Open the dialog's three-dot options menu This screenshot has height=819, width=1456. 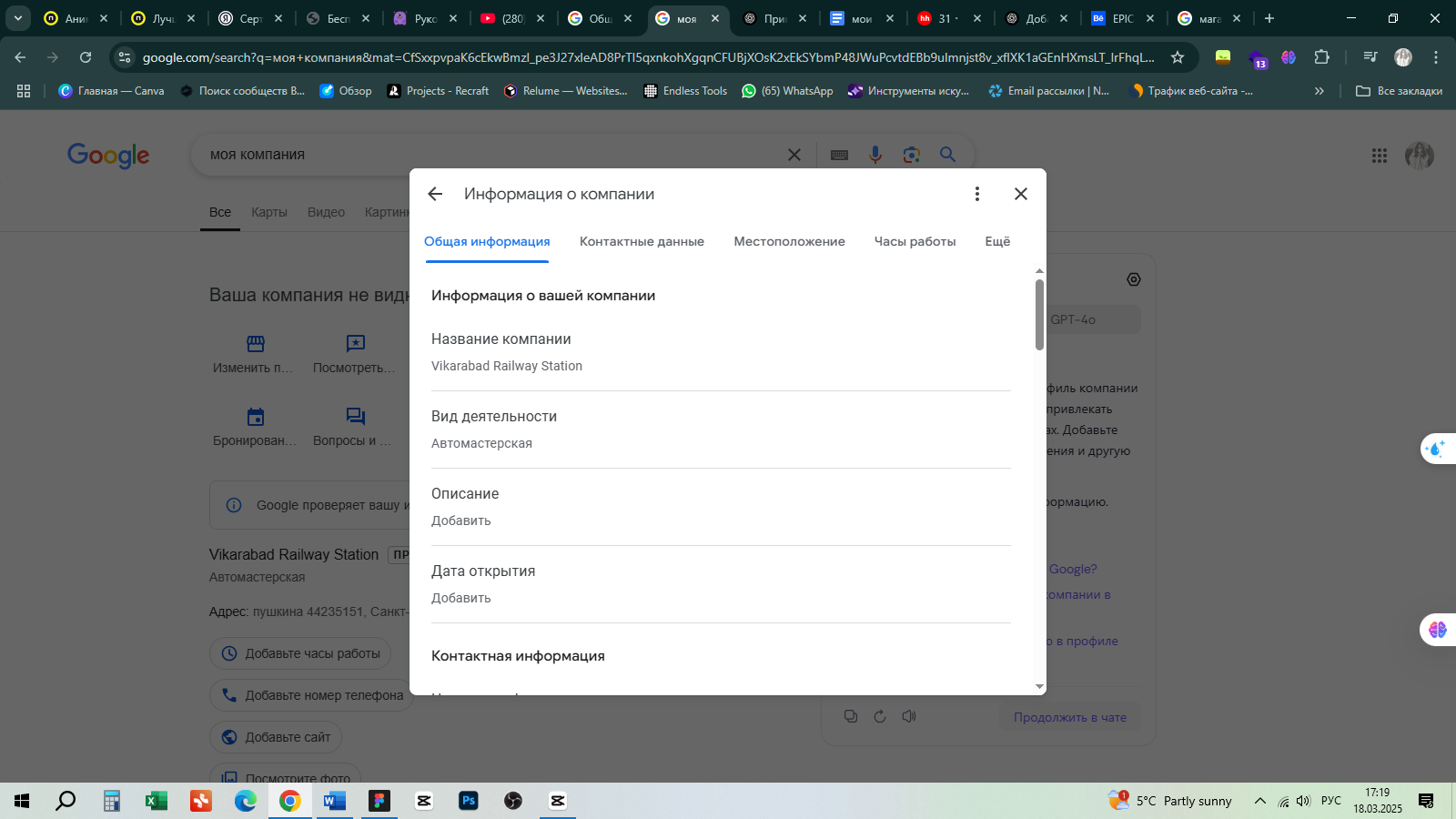click(x=976, y=194)
